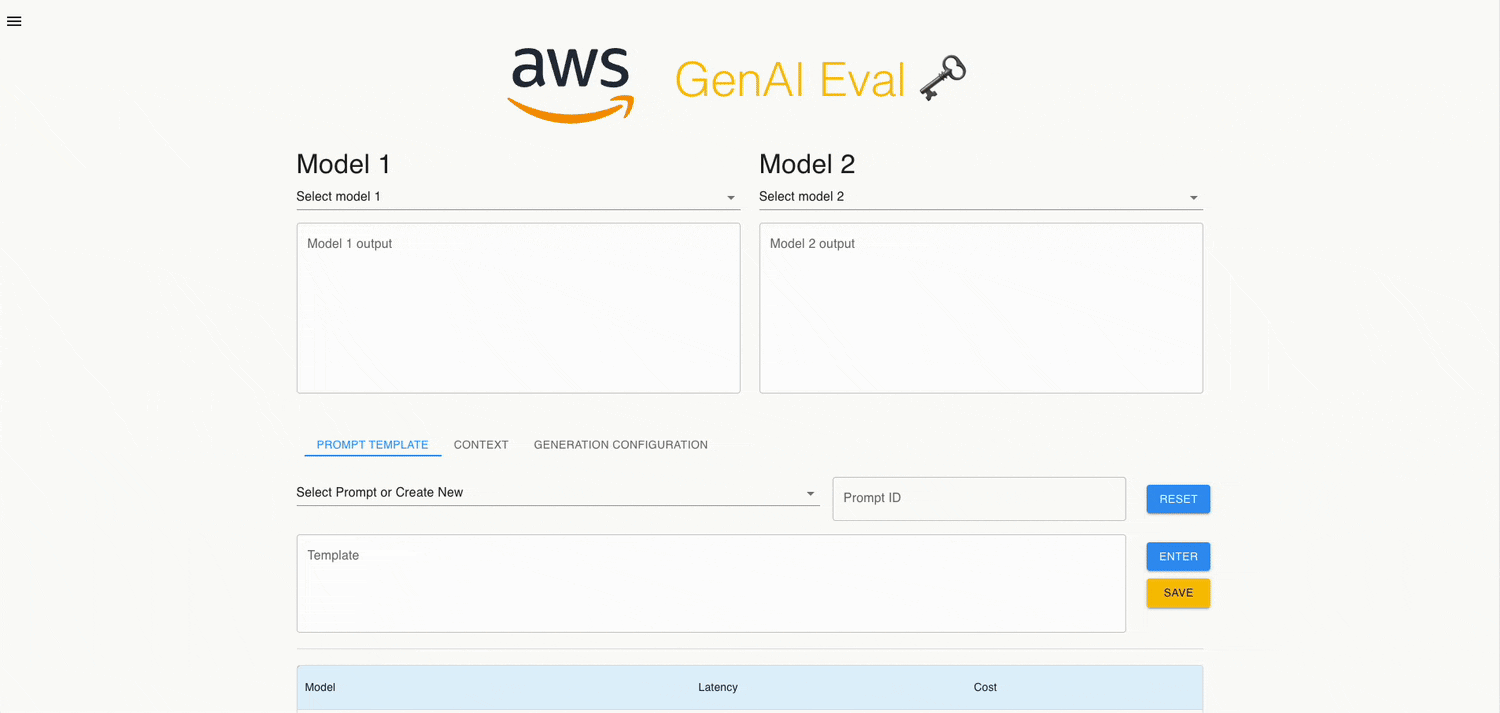
Task: Click the yellow Save button
Action: 1178,593
